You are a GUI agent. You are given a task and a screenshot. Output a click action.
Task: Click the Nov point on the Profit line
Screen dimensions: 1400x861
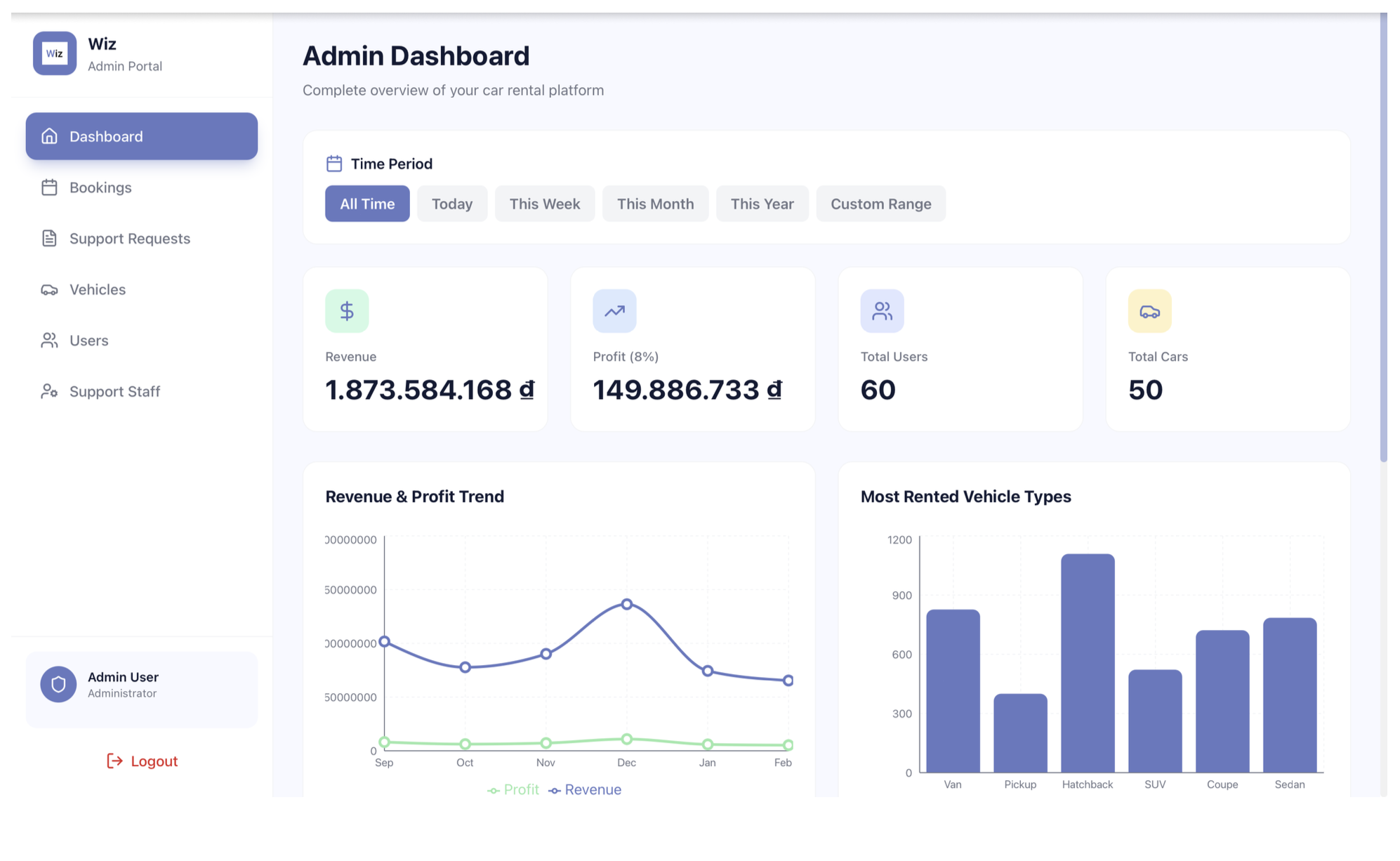coord(546,743)
